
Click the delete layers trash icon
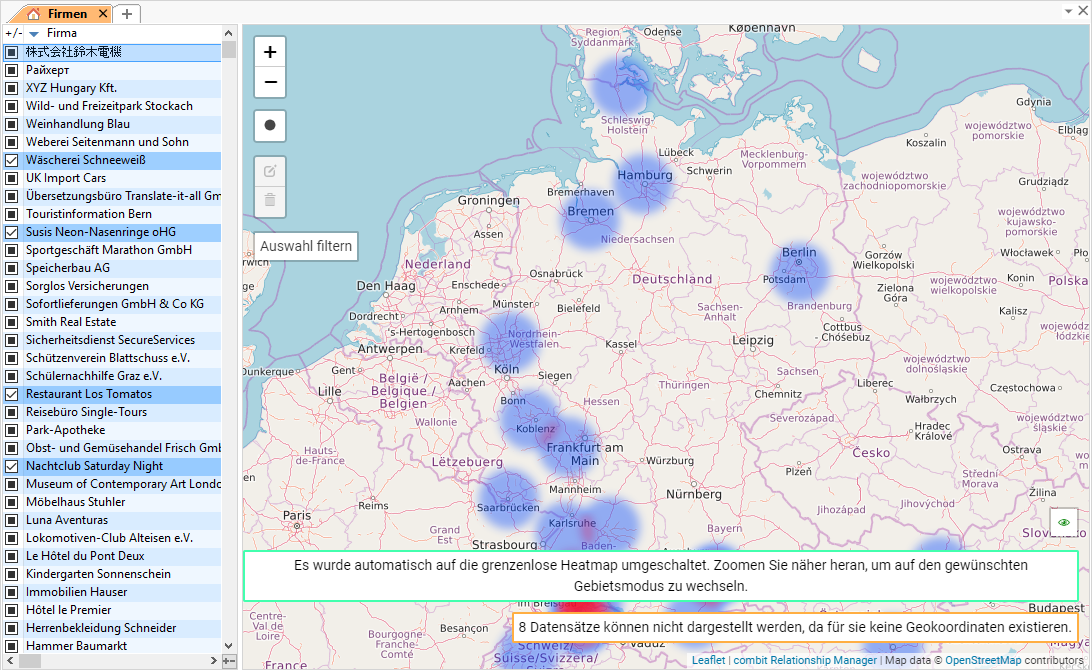pos(270,201)
